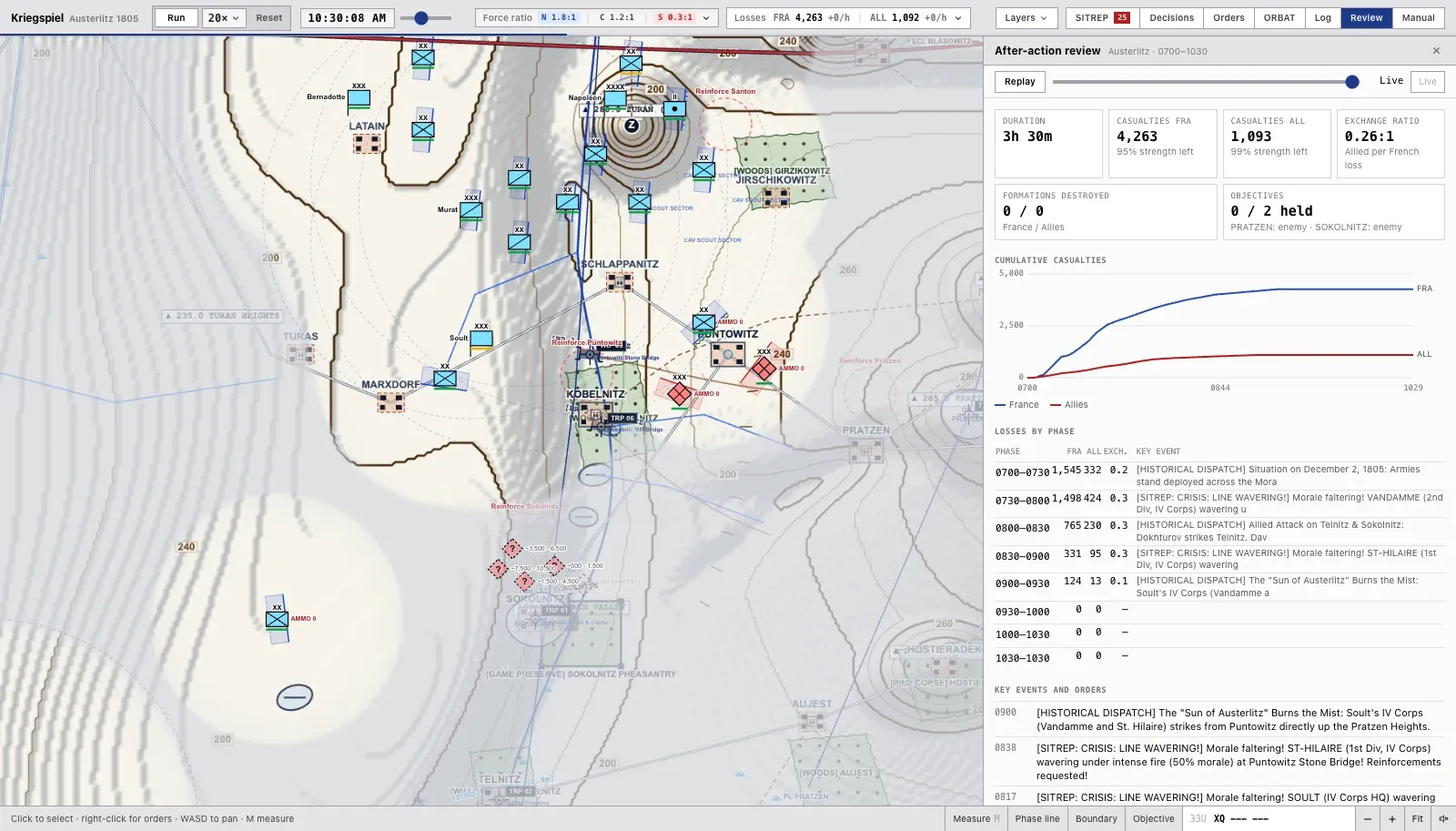Click the Reset button
The image size is (1456, 831).
click(x=268, y=18)
